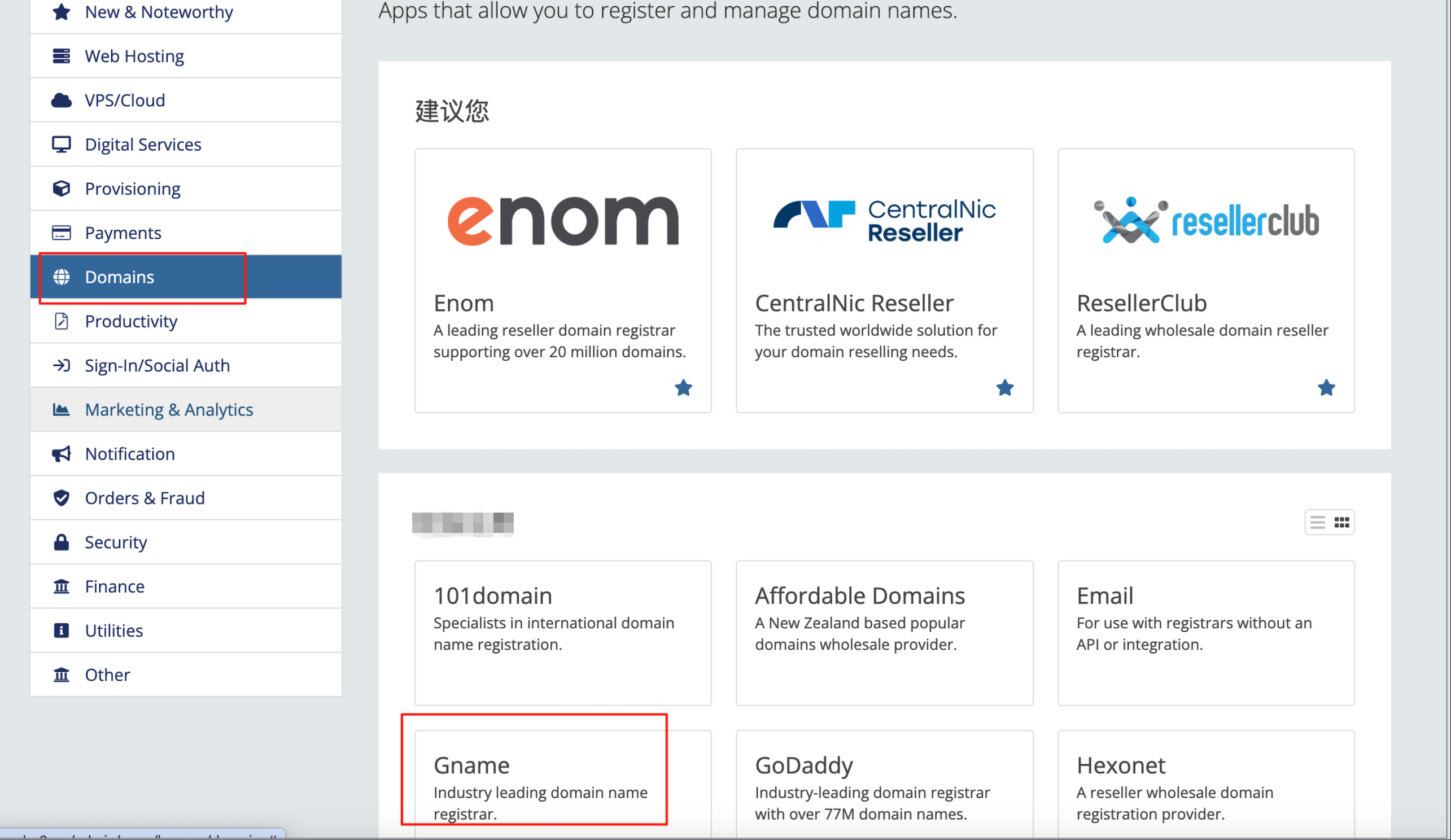Click the padlock icon beside Security
The width and height of the screenshot is (1451, 840).
click(61, 542)
